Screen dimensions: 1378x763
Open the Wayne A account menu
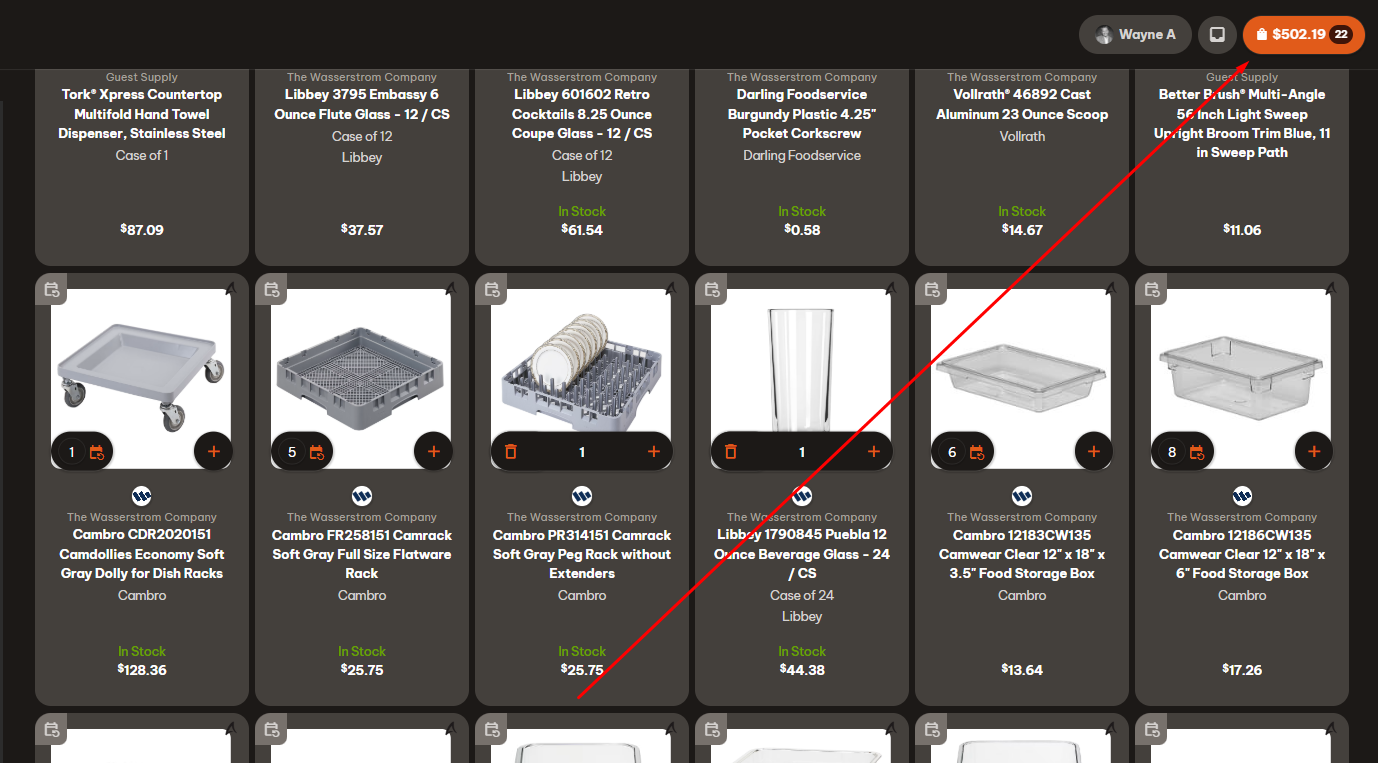(1135, 34)
